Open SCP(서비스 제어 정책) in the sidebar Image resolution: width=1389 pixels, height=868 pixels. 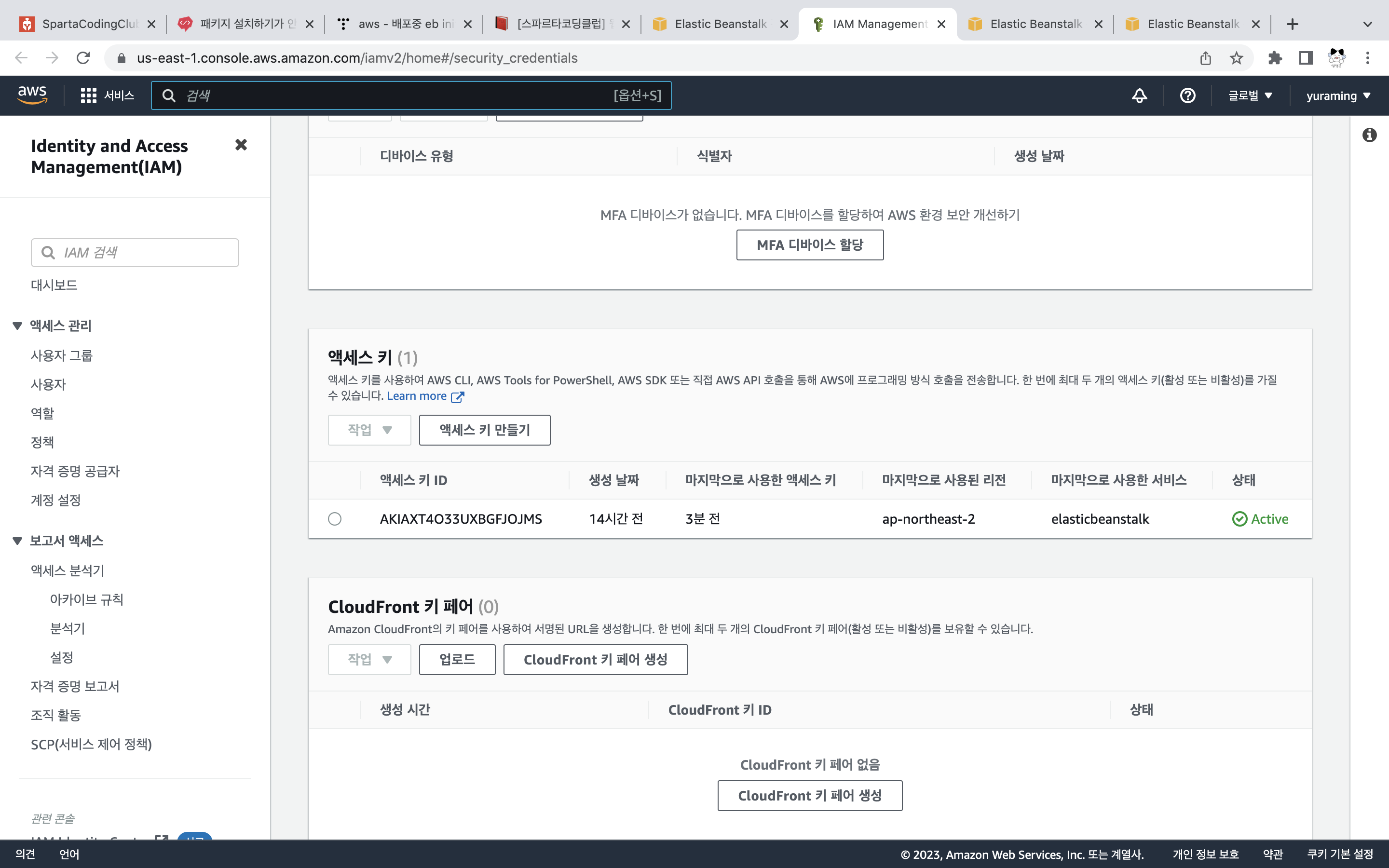(91, 745)
